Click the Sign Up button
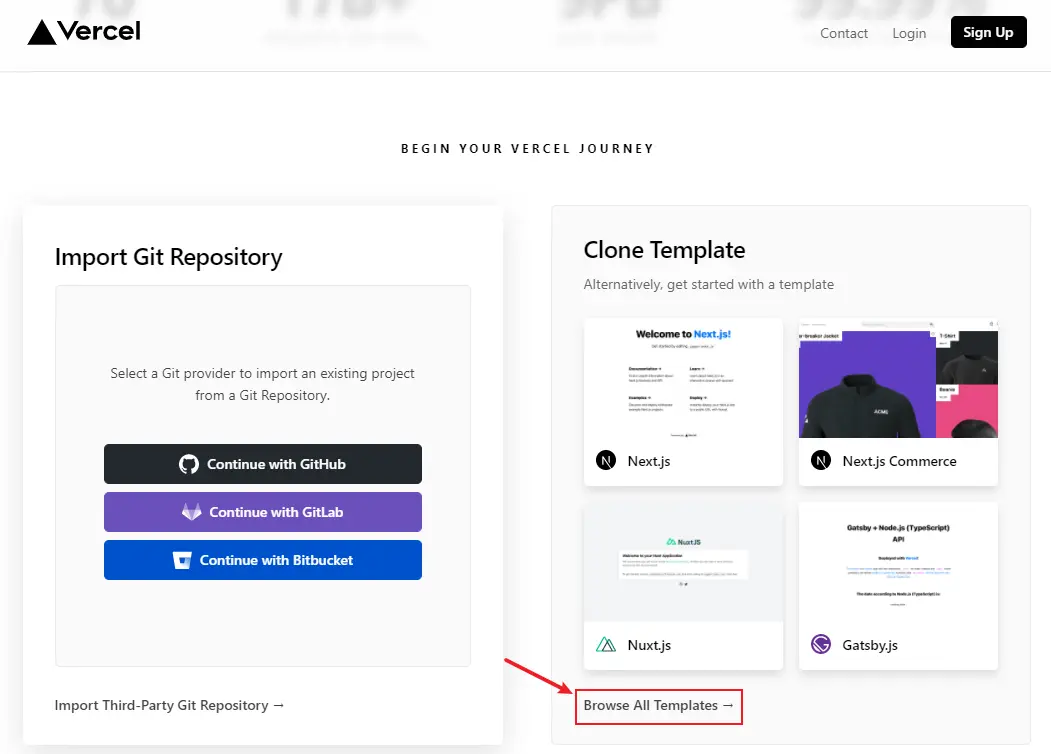This screenshot has width=1051, height=754. click(x=989, y=32)
